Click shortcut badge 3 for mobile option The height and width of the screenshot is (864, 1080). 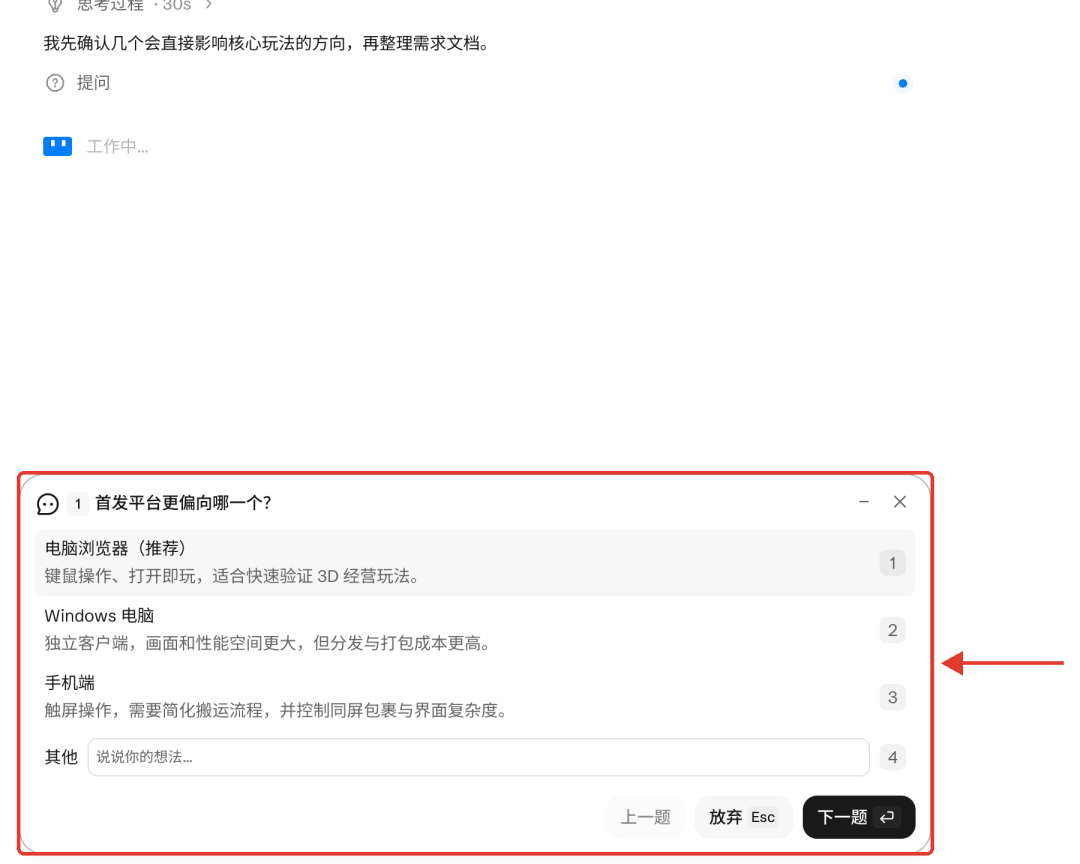click(893, 697)
